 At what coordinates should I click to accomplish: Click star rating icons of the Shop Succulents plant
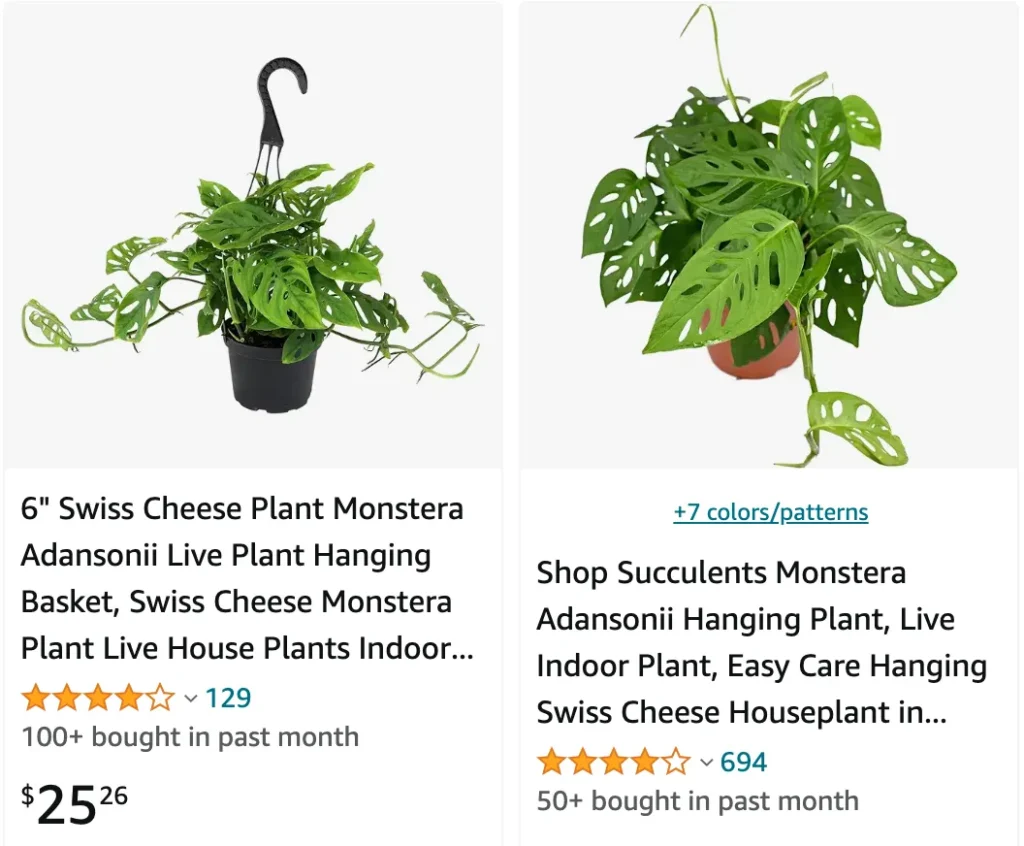pos(613,762)
